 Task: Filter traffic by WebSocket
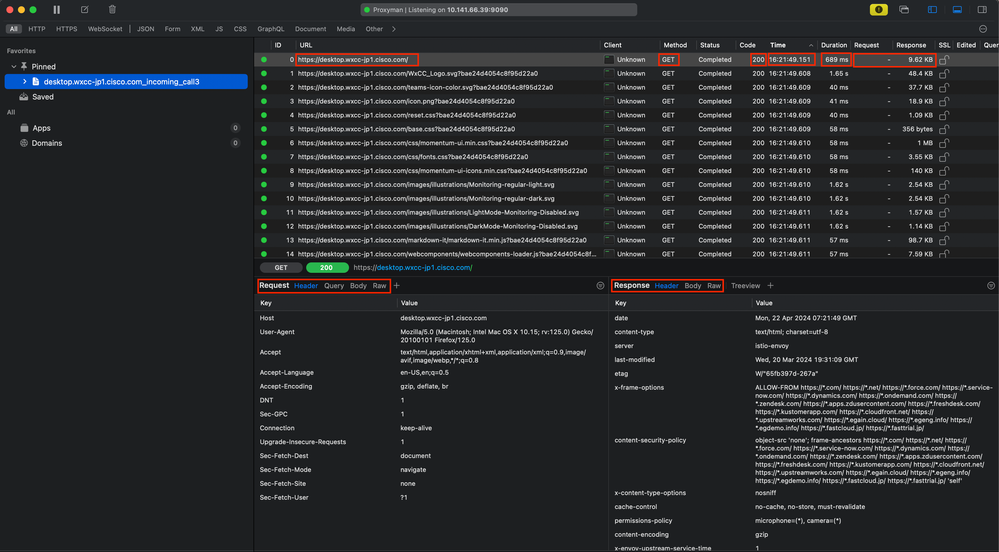click(x=105, y=29)
